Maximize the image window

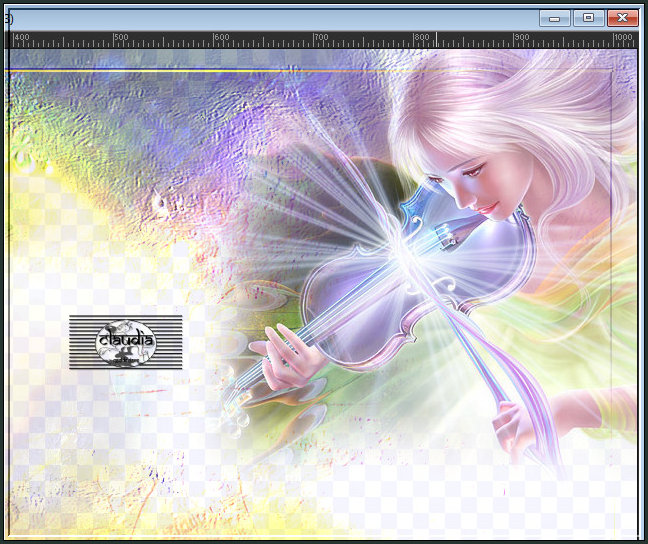pyautogui.click(x=588, y=18)
